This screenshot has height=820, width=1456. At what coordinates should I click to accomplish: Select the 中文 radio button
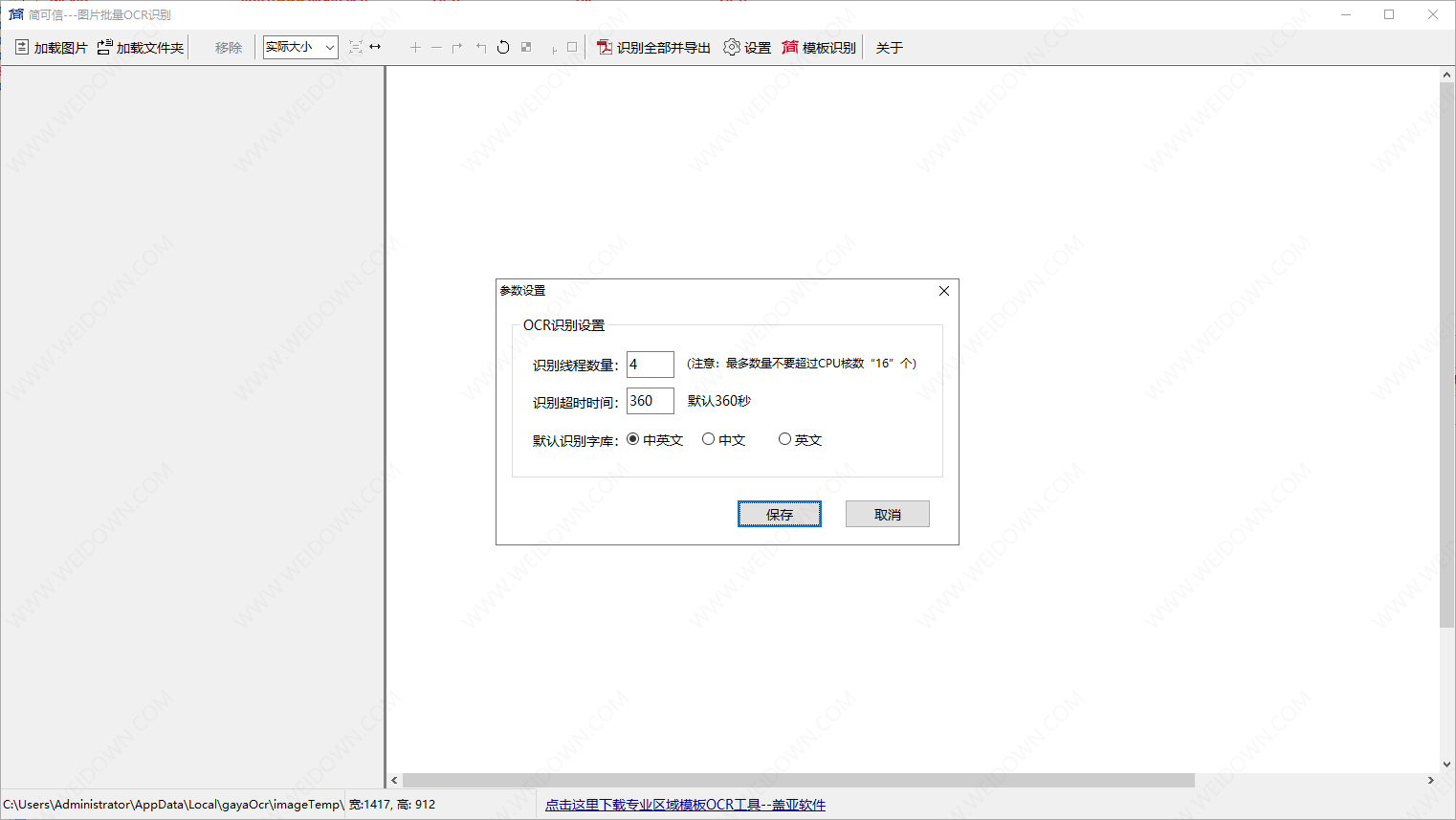click(723, 440)
